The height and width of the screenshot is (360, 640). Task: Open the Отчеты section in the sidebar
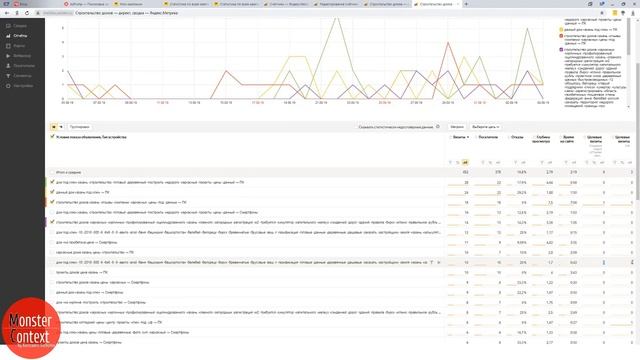click(x=17, y=36)
